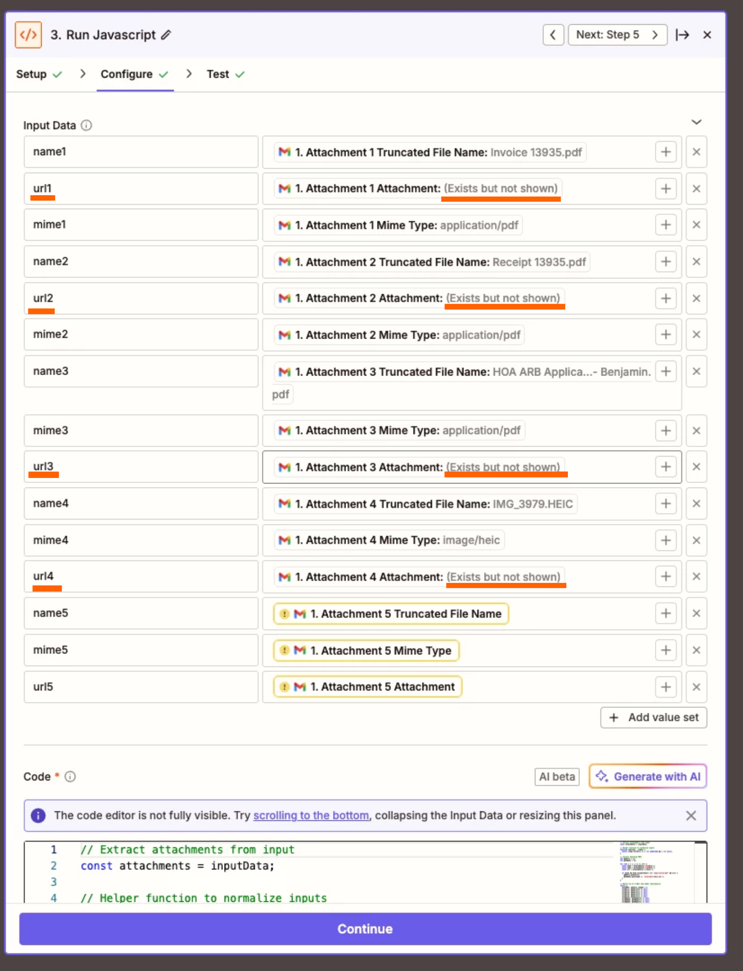The width and height of the screenshot is (743, 971).
Task: Click the Input Data info icon
Action: 86,126
